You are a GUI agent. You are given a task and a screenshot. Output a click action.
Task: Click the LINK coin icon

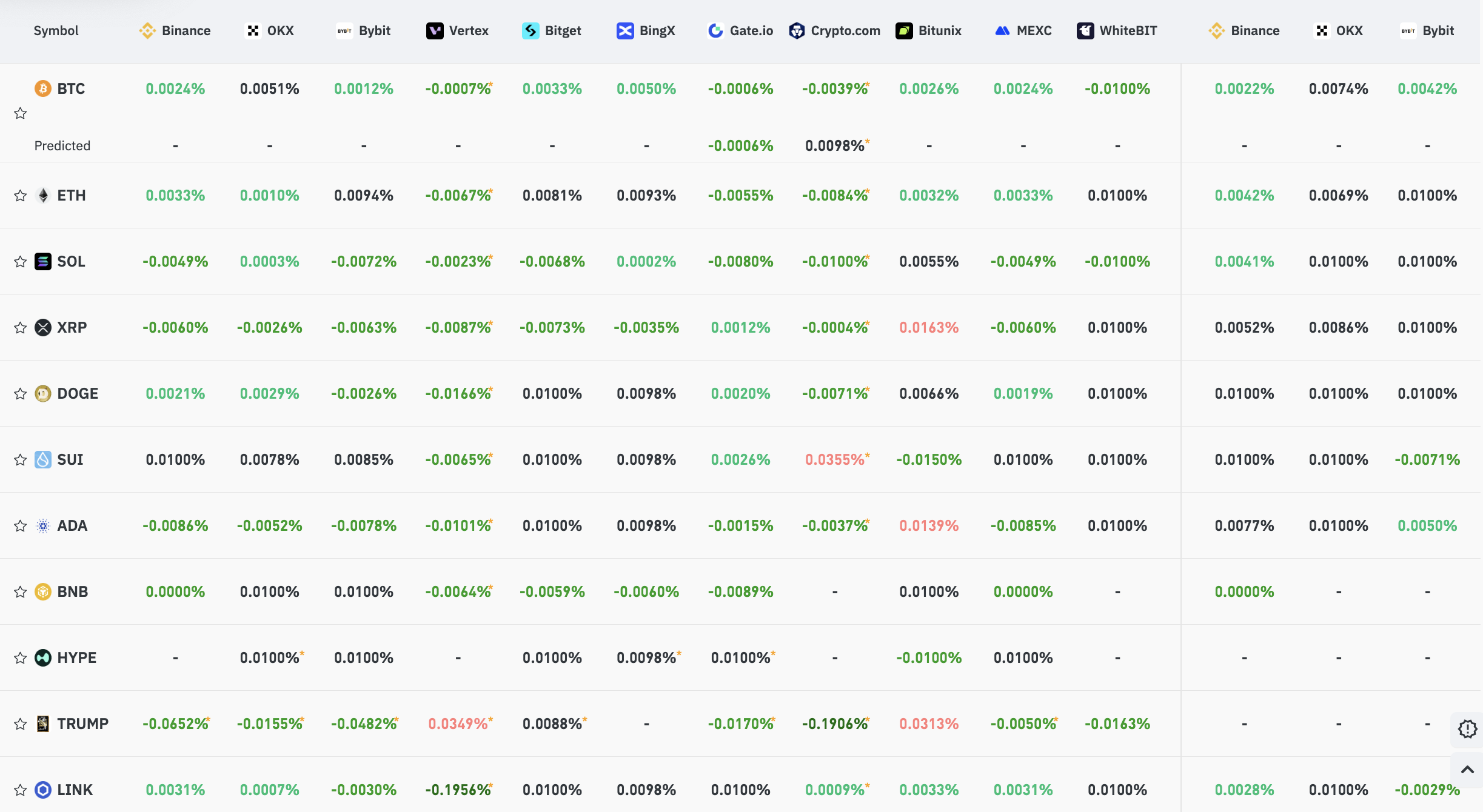pyautogui.click(x=42, y=790)
